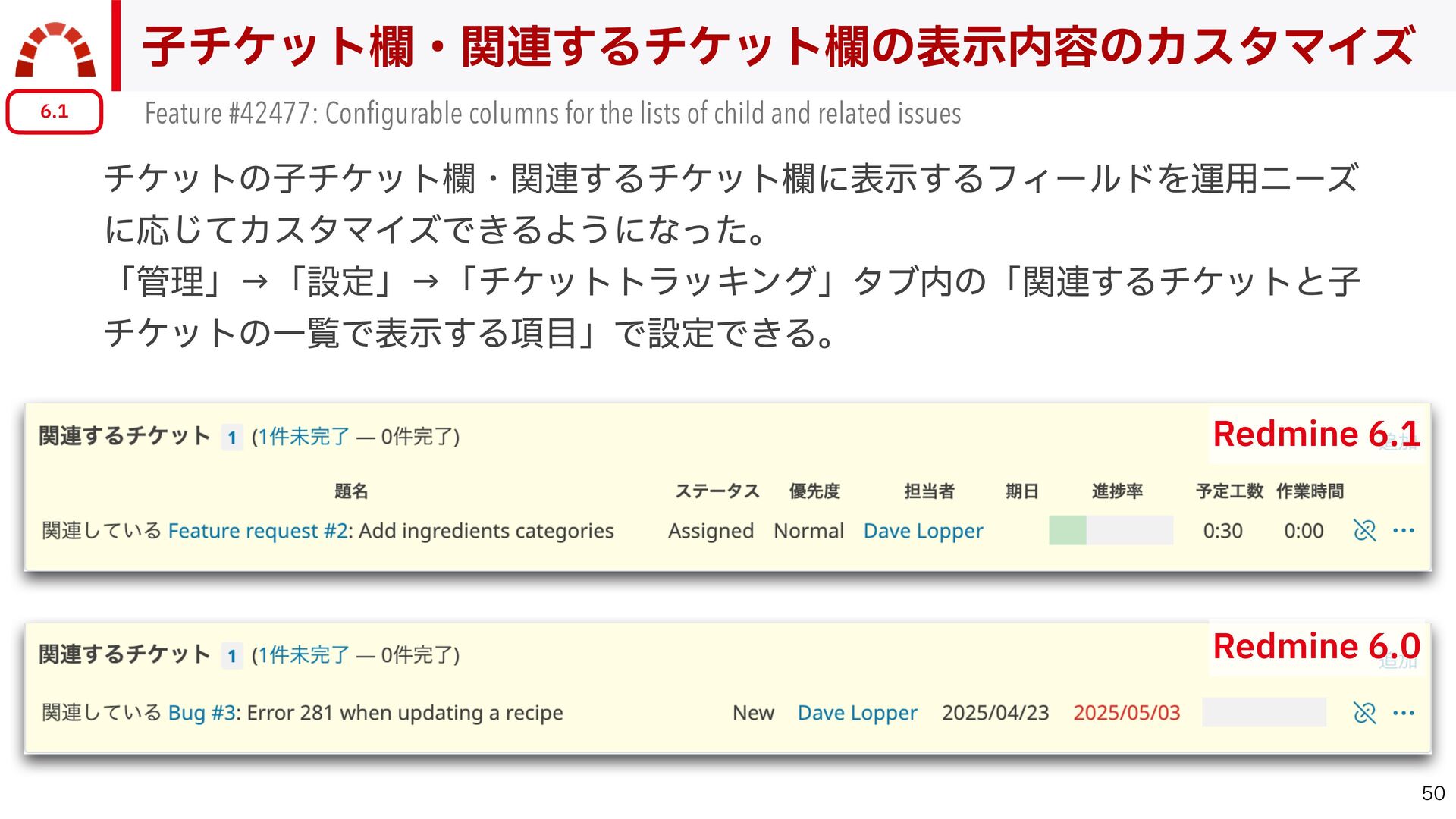Click the issue count badge in upper panel

[232, 438]
